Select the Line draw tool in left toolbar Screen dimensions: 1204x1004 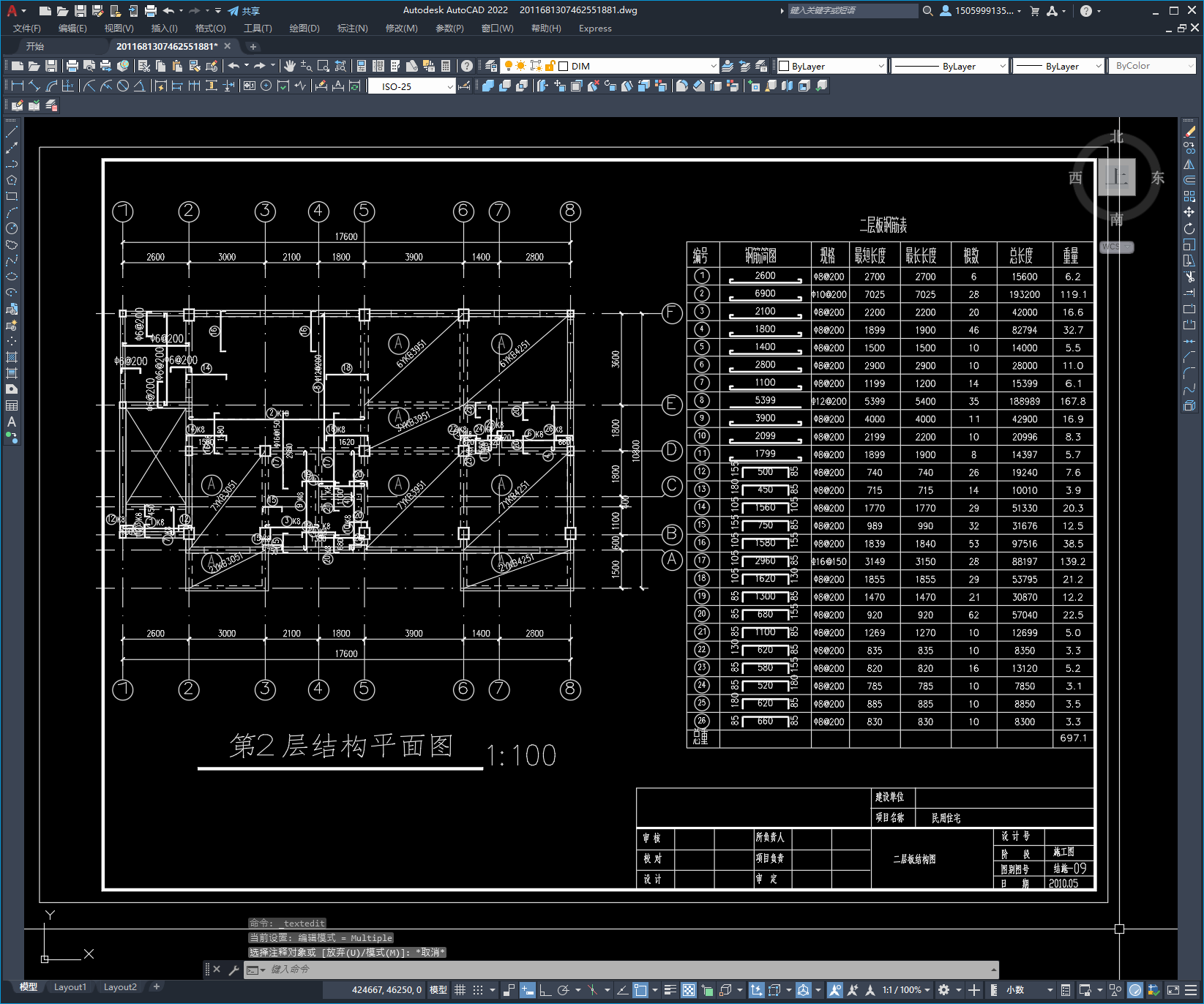coord(12,132)
